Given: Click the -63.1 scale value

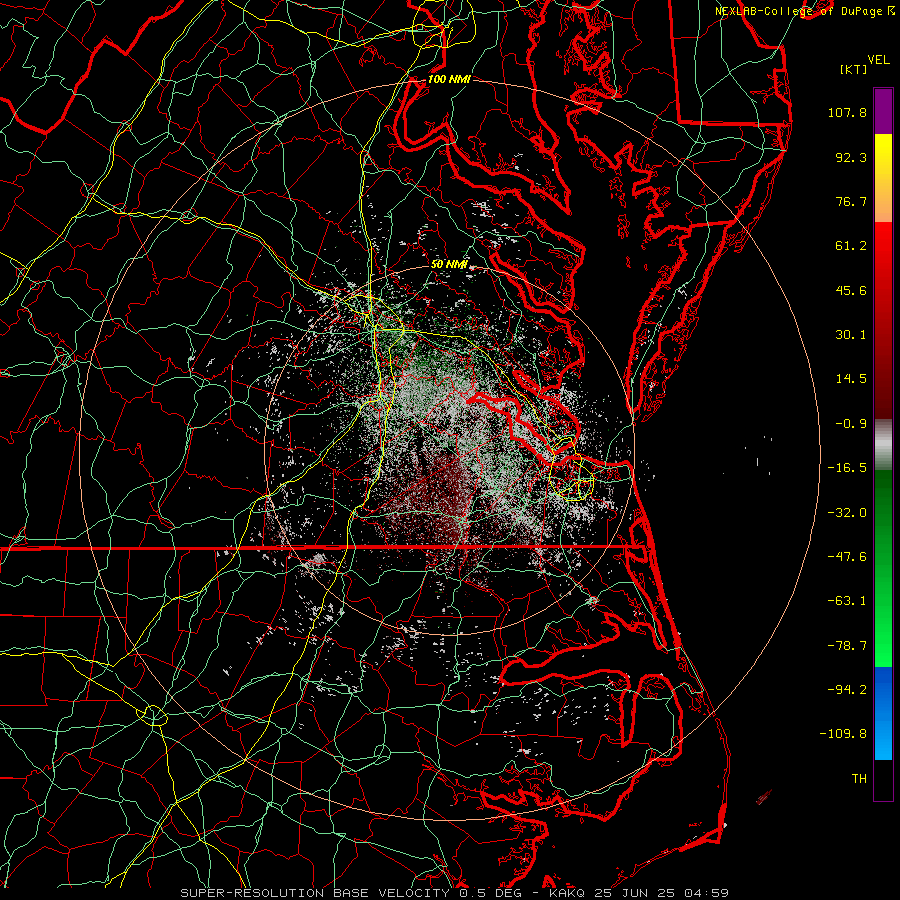Looking at the screenshot, I should point(847,601).
